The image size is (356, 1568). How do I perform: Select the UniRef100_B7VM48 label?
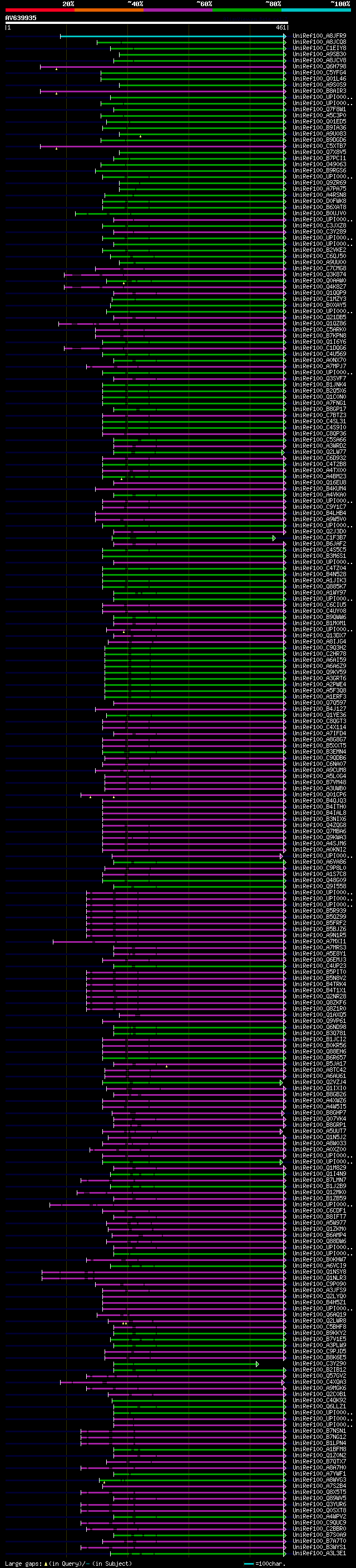click(x=319, y=782)
